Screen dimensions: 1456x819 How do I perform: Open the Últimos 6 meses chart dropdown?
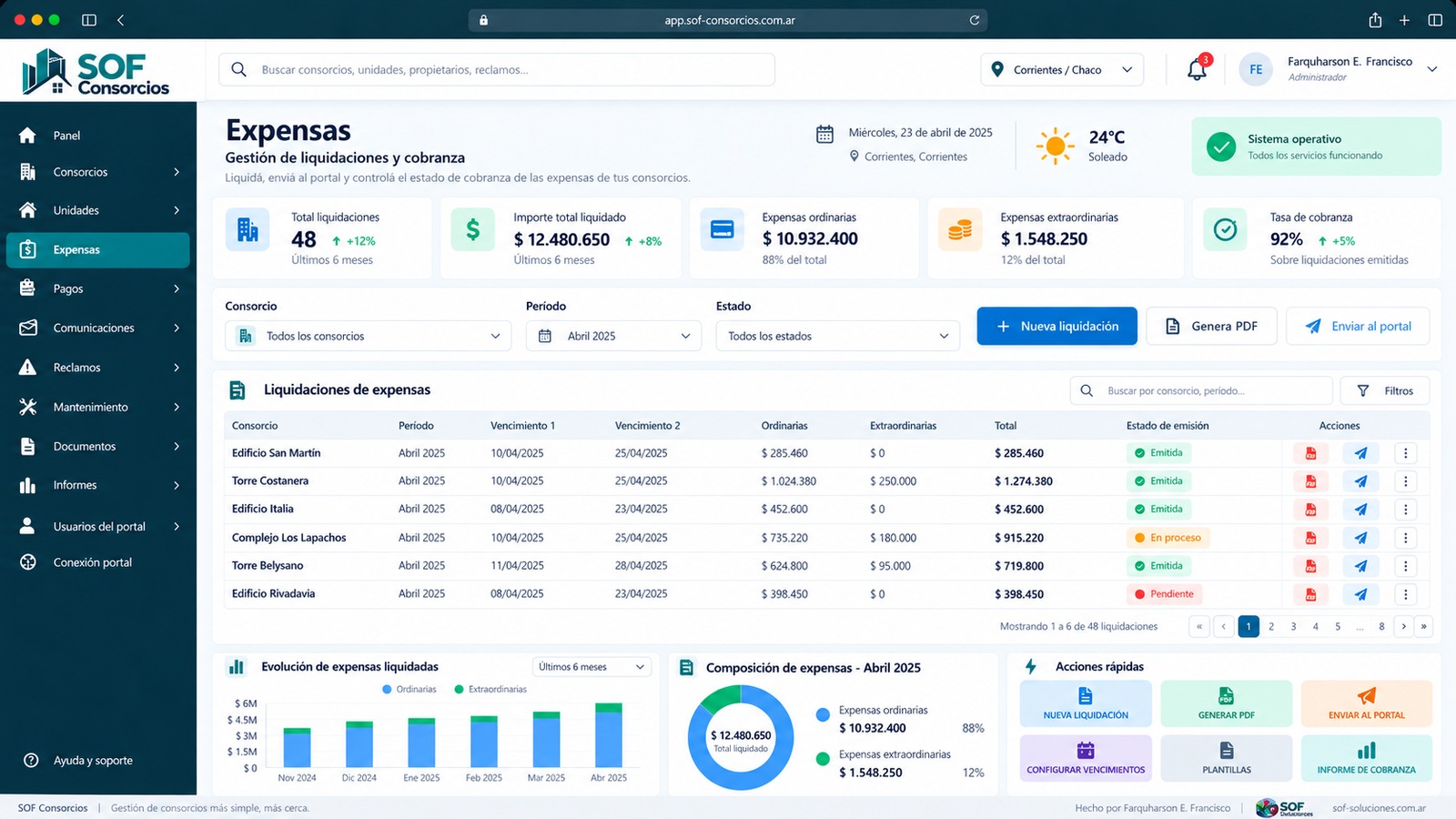point(592,667)
